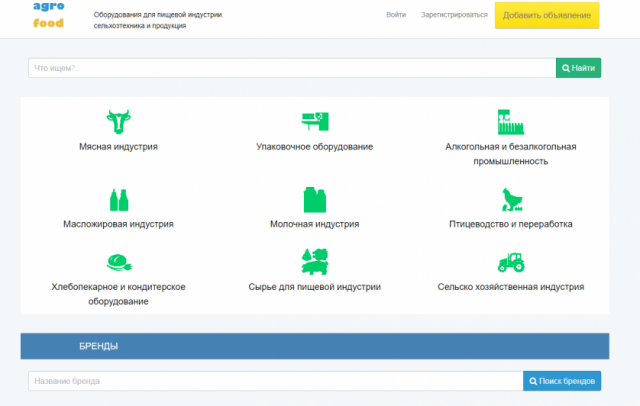
Task: Open Молочная индустрия category link
Action: click(315, 224)
